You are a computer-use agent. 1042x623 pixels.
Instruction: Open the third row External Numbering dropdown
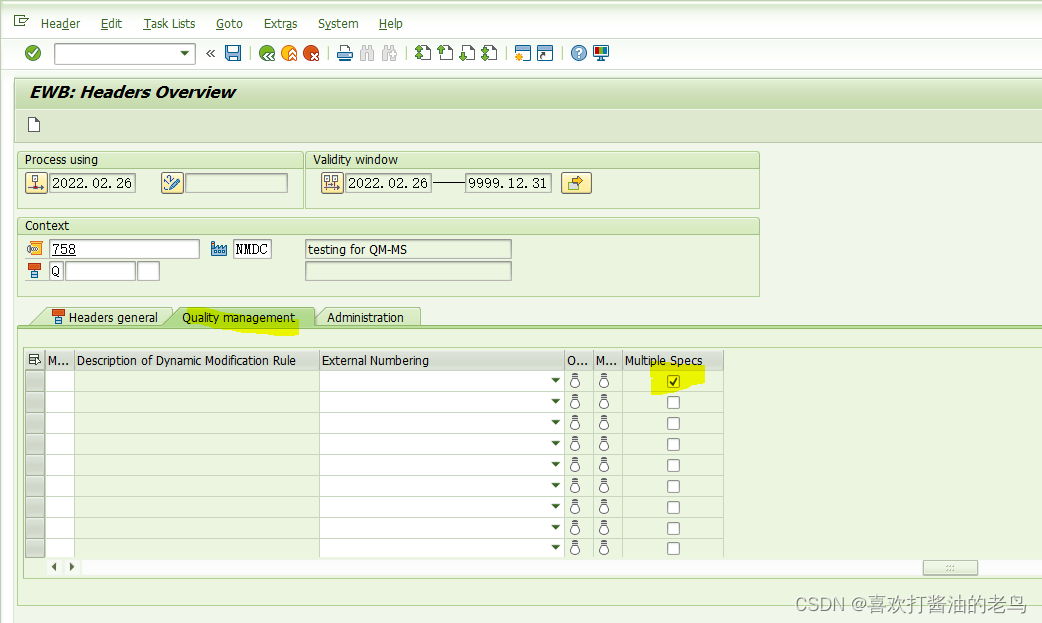coord(555,422)
